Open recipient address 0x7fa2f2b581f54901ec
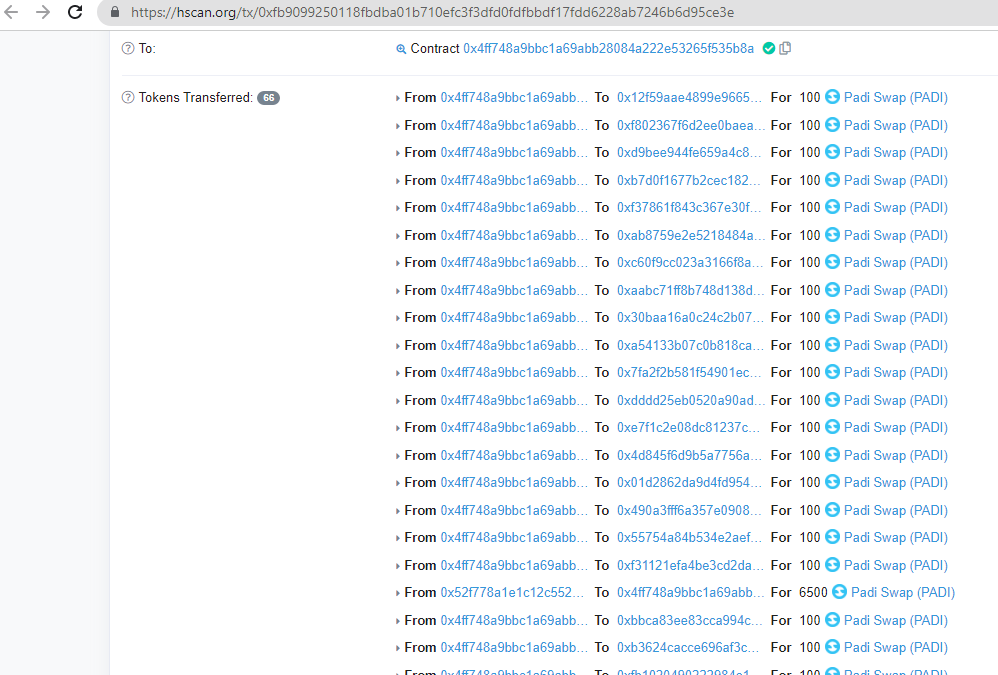The height and width of the screenshot is (675, 998). click(x=689, y=372)
